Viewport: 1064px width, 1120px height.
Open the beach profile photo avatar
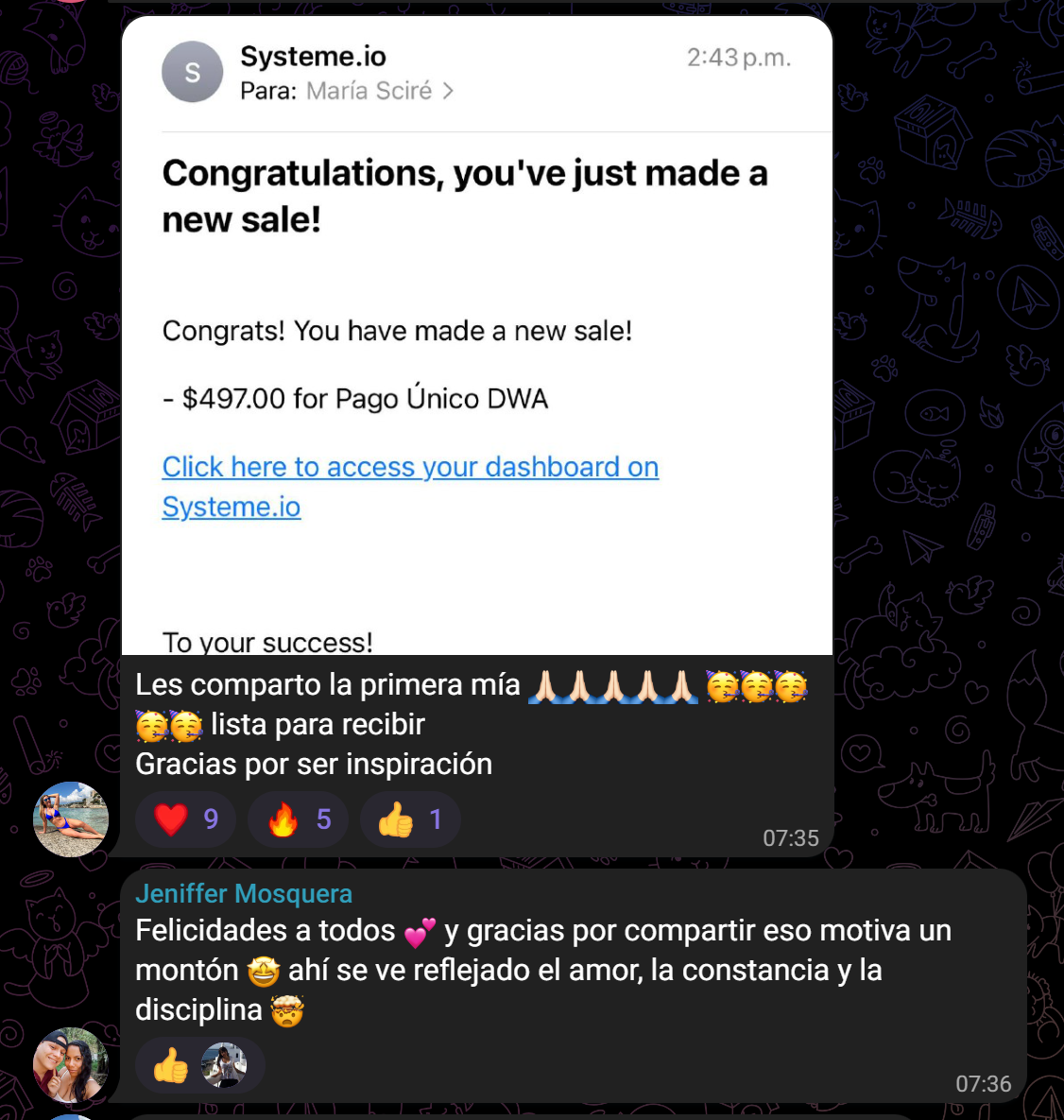[x=71, y=819]
